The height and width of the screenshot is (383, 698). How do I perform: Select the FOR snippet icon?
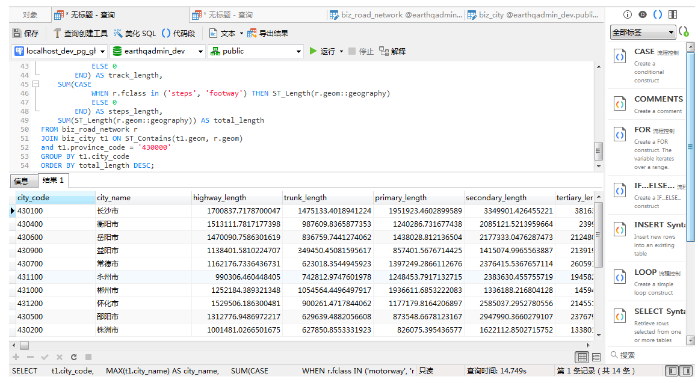pyautogui.click(x=620, y=134)
